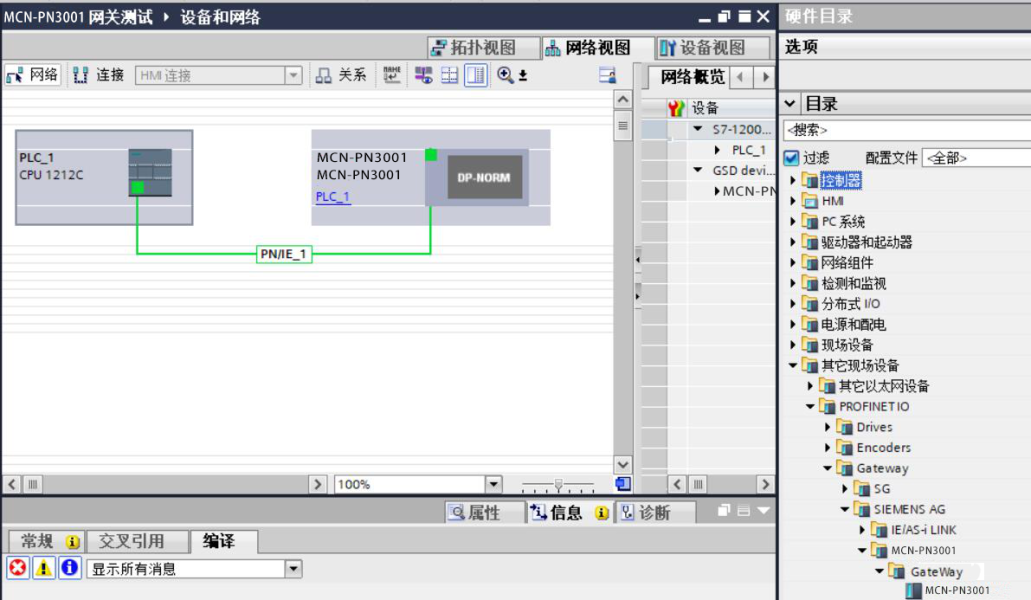Toggle the blue information filter icon
This screenshot has width=1031, height=600.
coord(69,568)
